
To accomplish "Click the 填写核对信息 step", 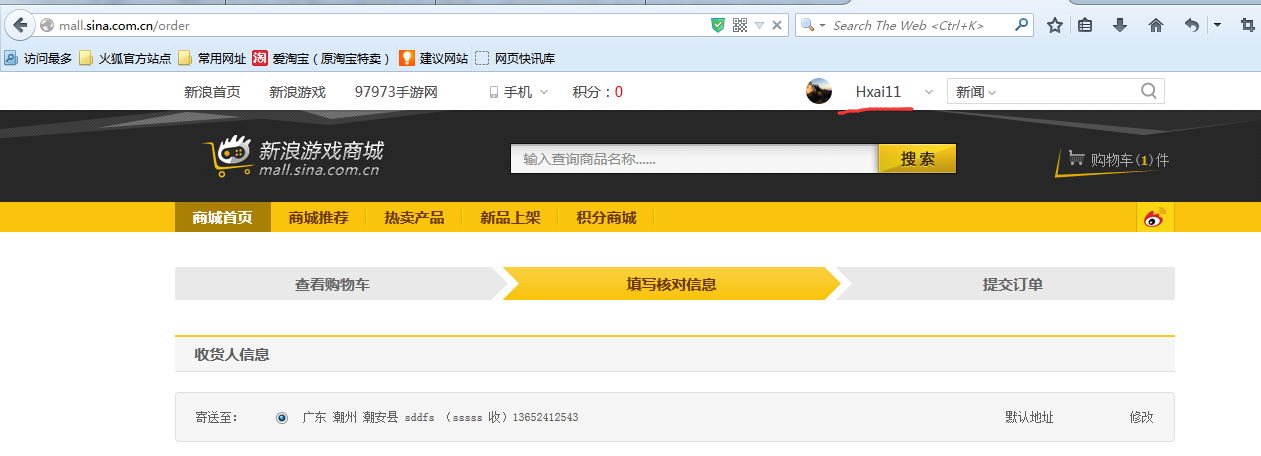I will [671, 284].
